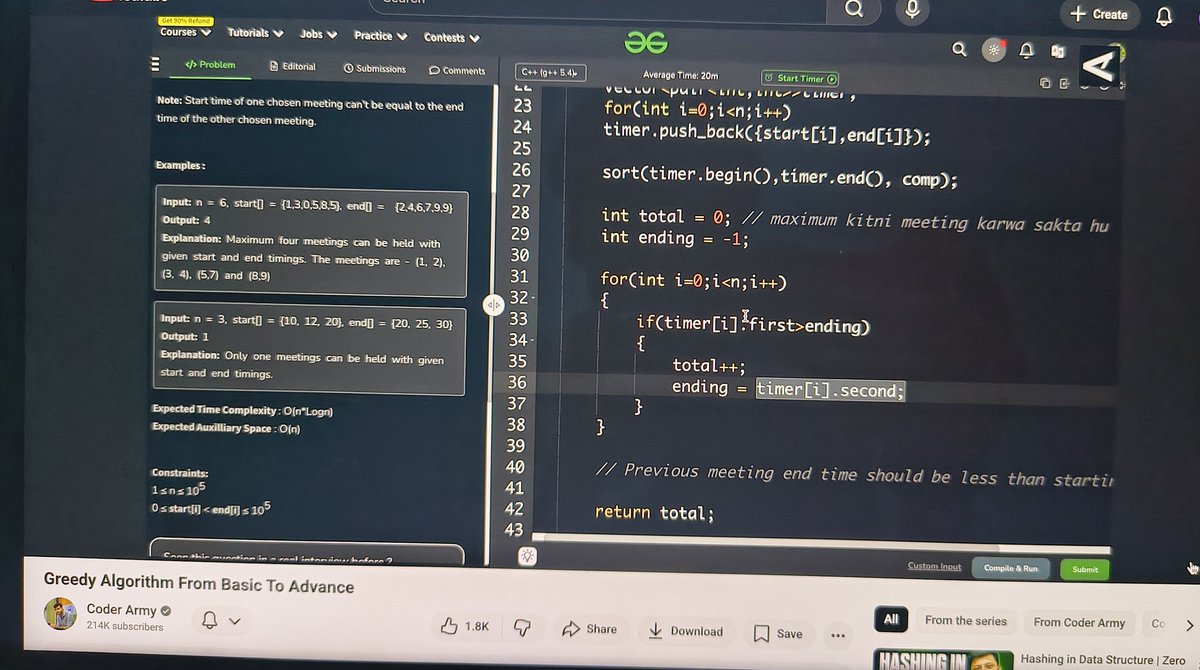Click the editor toolbar icon right of copy
This screenshot has width=1200, height=670.
pos(1065,84)
